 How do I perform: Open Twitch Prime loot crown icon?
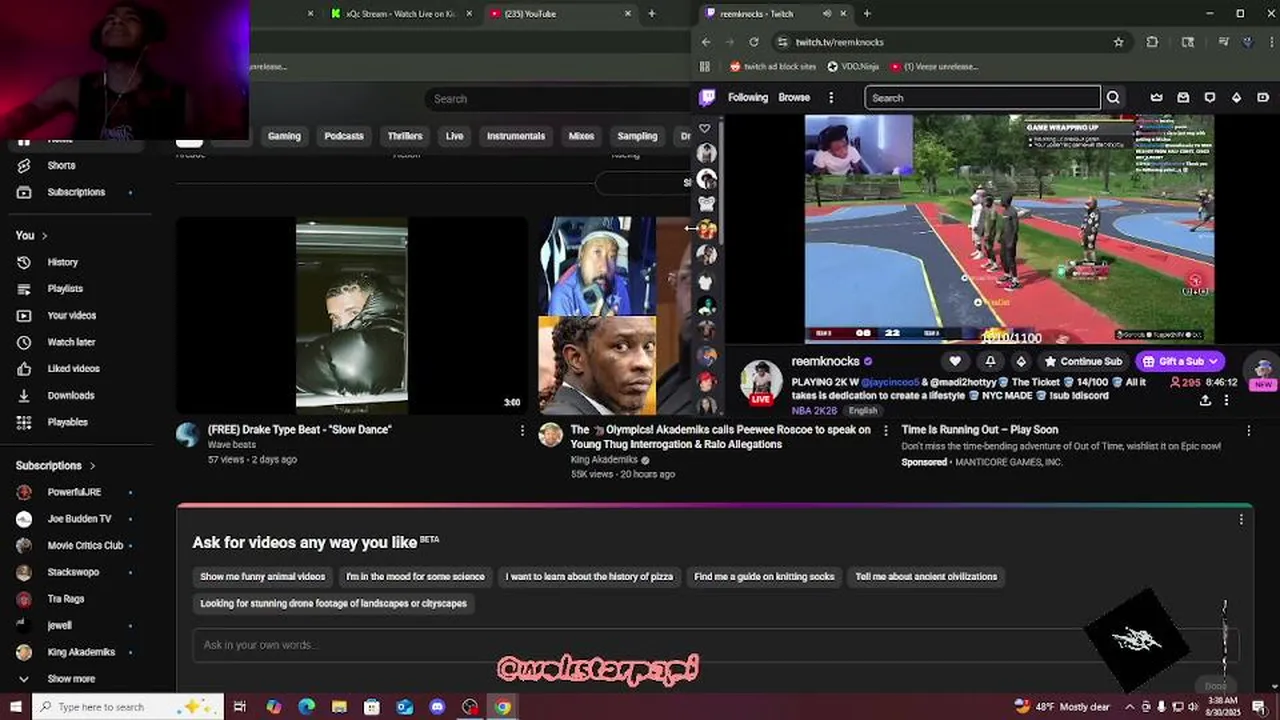tap(1157, 98)
